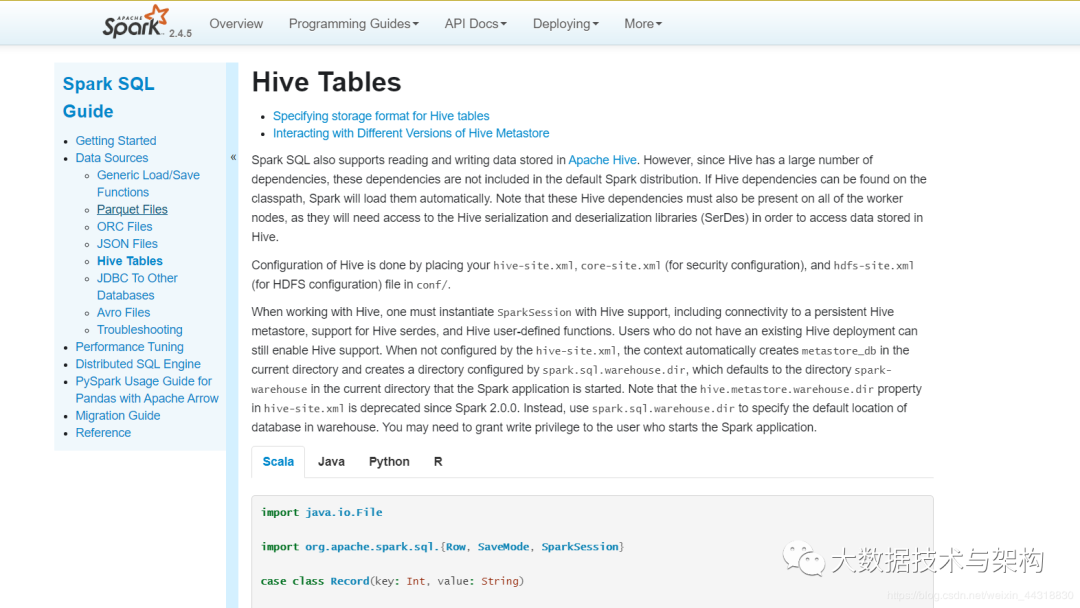Open the Migration Guide
1080x608 pixels.
118,415
